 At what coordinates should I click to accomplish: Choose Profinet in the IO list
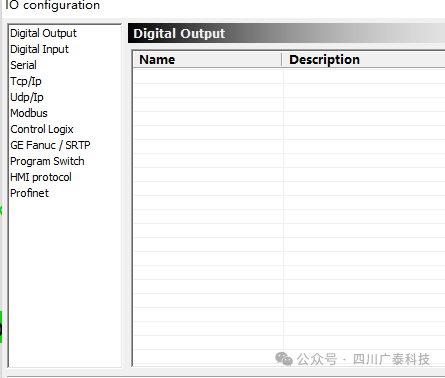pos(29,193)
